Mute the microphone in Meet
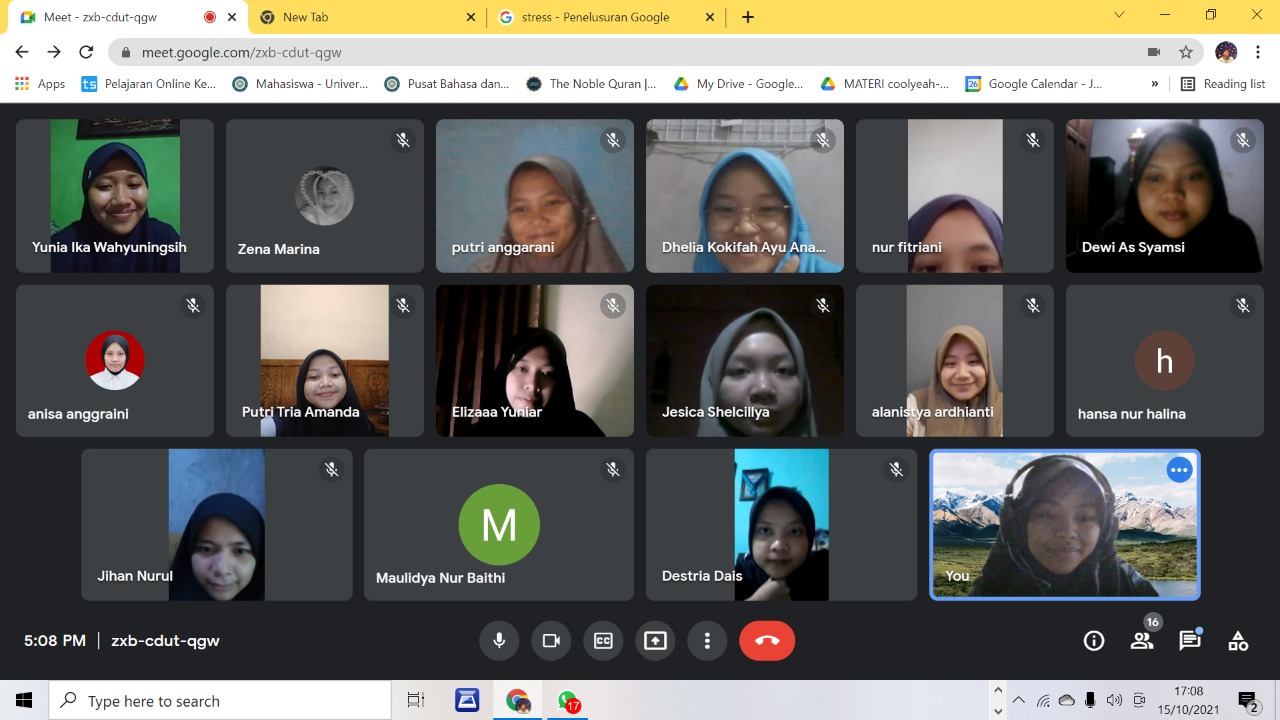This screenshot has width=1280, height=720. (499, 641)
